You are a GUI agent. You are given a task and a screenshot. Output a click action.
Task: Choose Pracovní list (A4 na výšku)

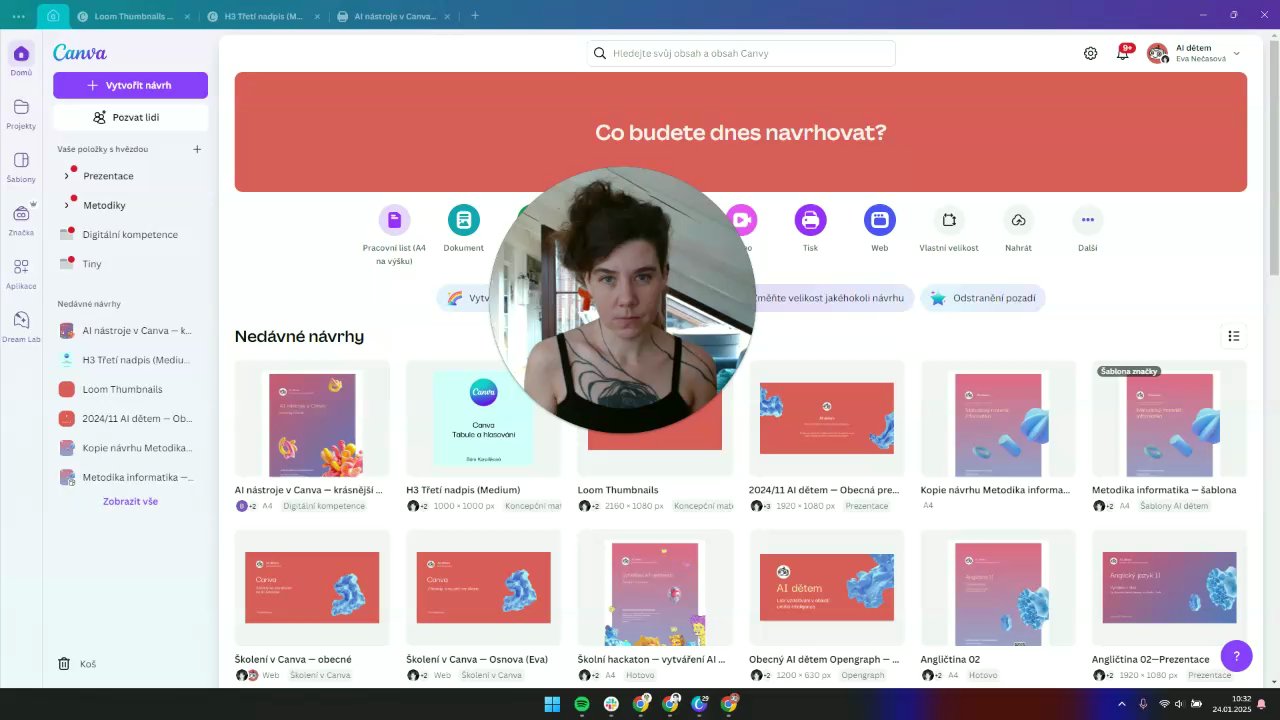[x=394, y=236]
